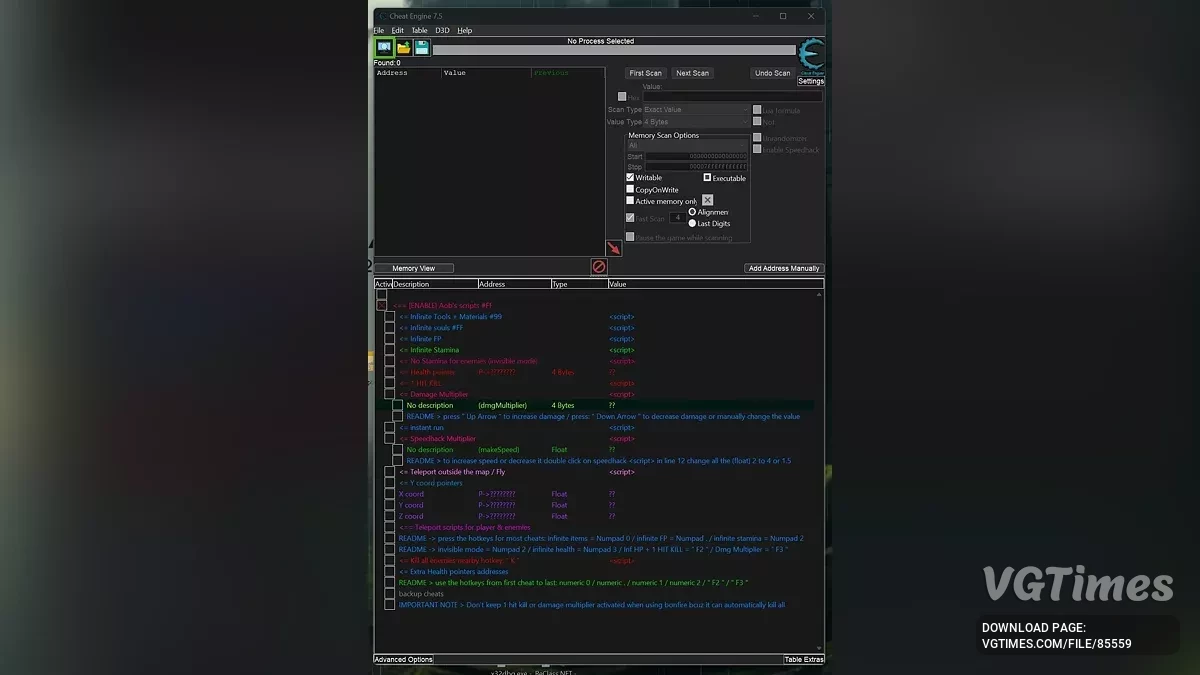Enable the Active memory only checkbox

630,201
